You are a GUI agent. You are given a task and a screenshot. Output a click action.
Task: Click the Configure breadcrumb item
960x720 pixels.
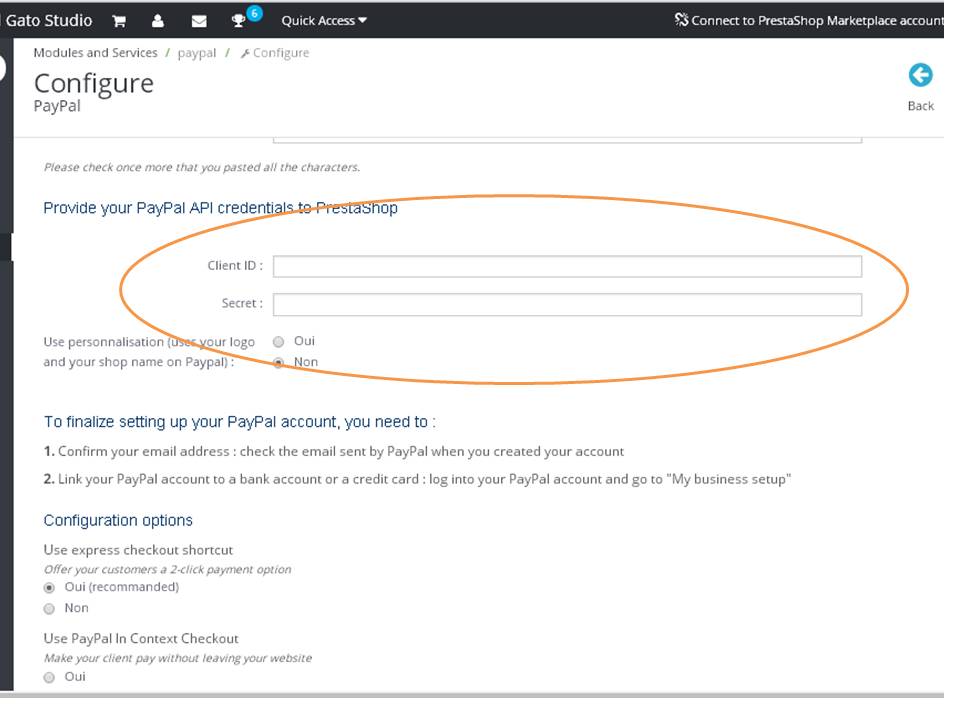(276, 53)
